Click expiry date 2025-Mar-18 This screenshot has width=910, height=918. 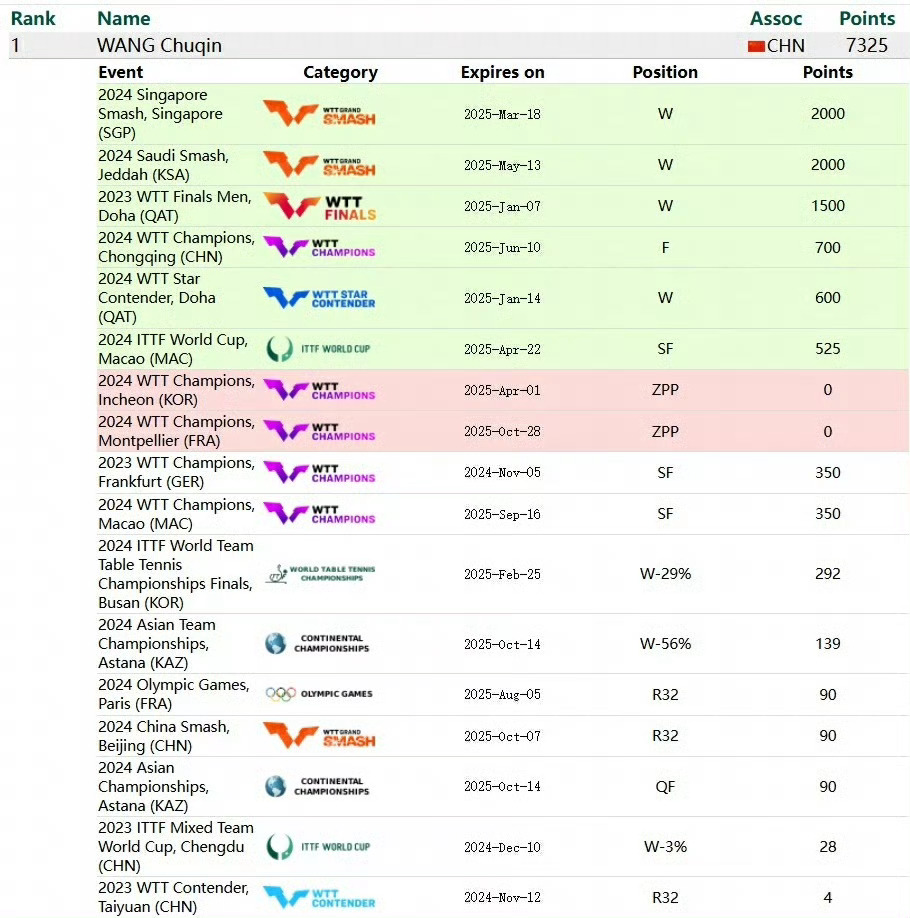(x=502, y=114)
